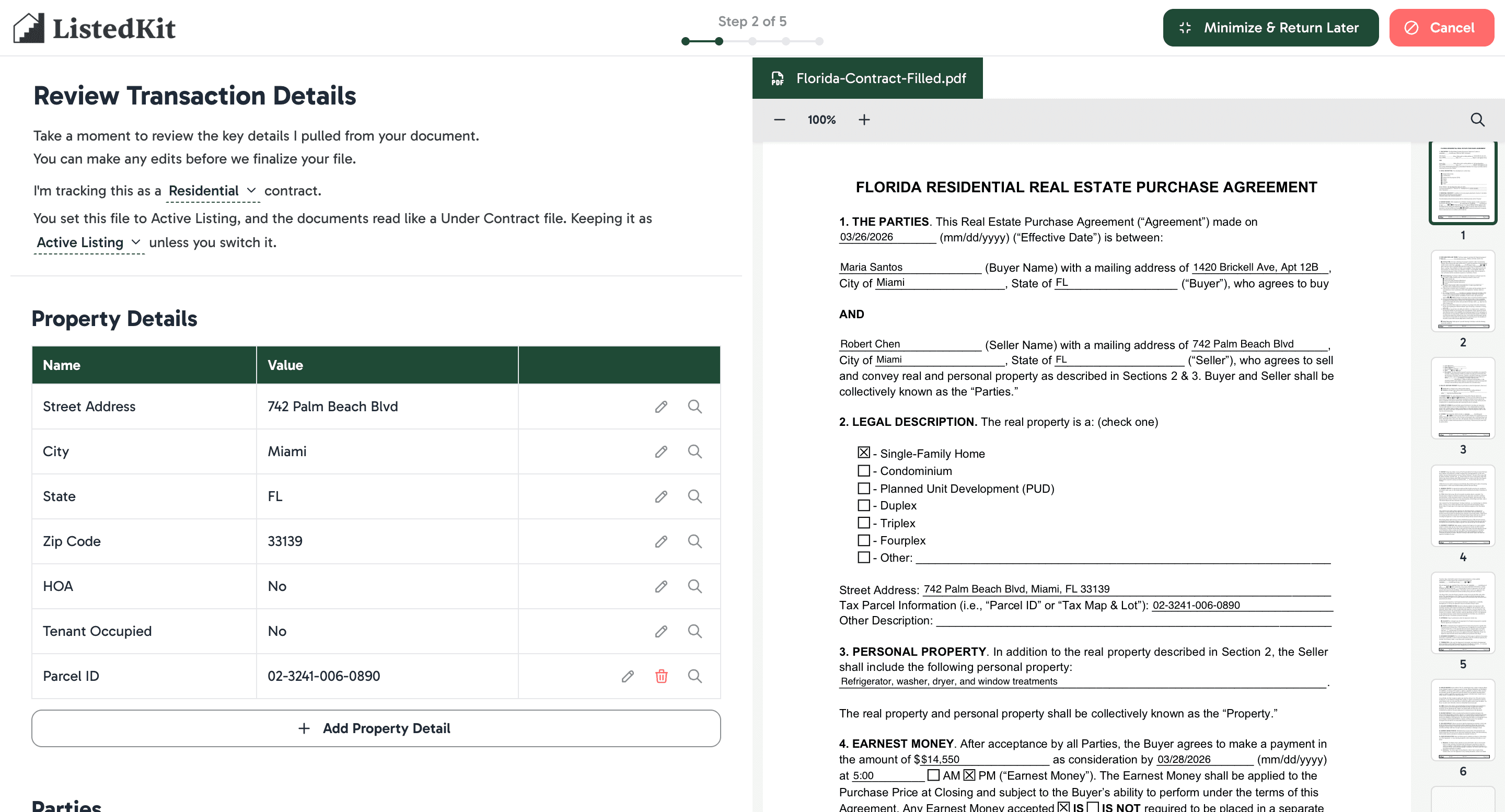Click the '03/26/2026' effective date in PDF
This screenshot has width=1505, height=812.
tap(866, 237)
